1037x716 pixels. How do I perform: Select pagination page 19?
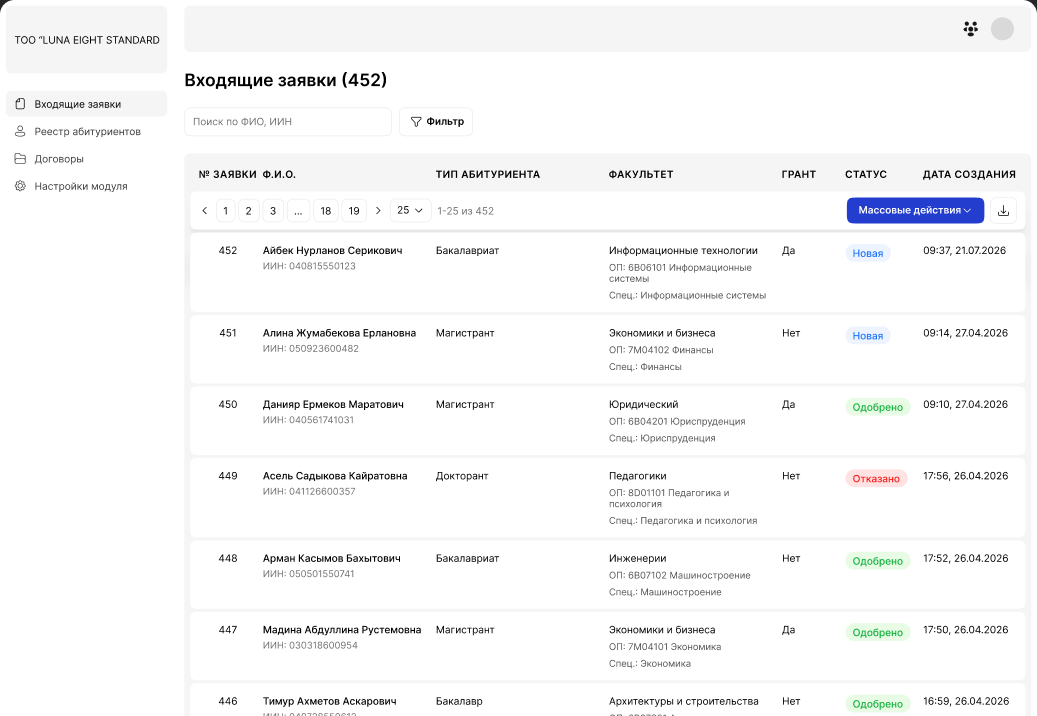click(x=354, y=211)
